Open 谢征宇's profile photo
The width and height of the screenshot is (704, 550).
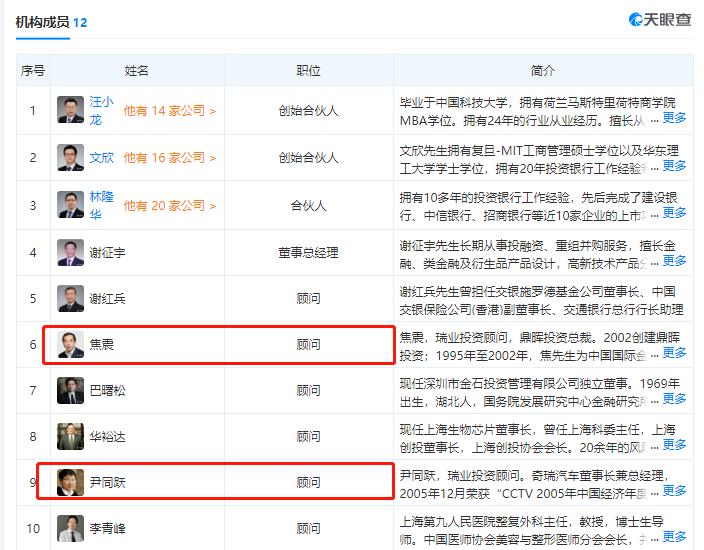70,252
